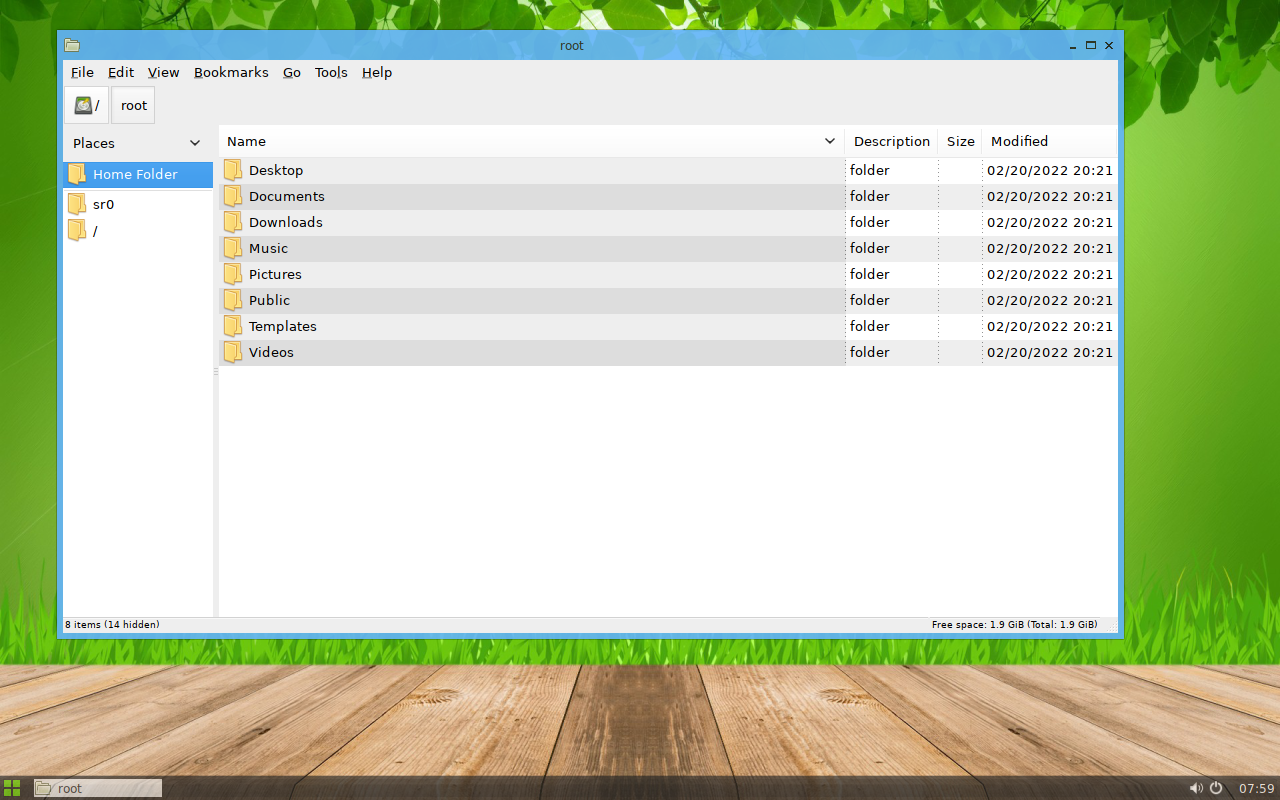Click the clock in the taskbar
The image size is (1280, 800).
(1255, 787)
